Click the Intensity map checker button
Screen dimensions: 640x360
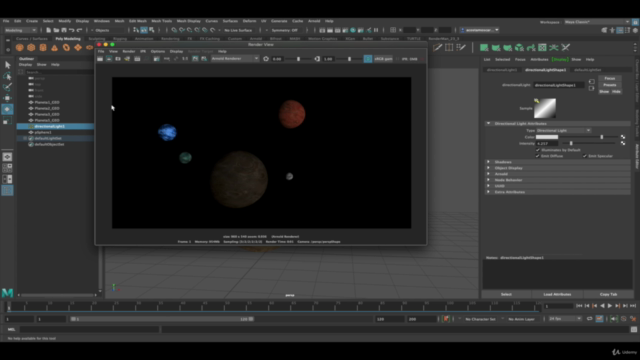tap(623, 144)
